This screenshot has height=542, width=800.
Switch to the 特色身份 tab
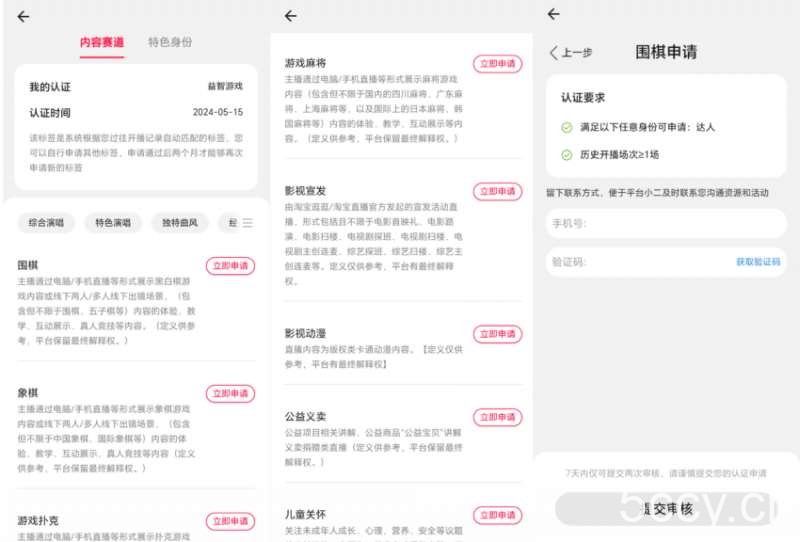click(170, 42)
